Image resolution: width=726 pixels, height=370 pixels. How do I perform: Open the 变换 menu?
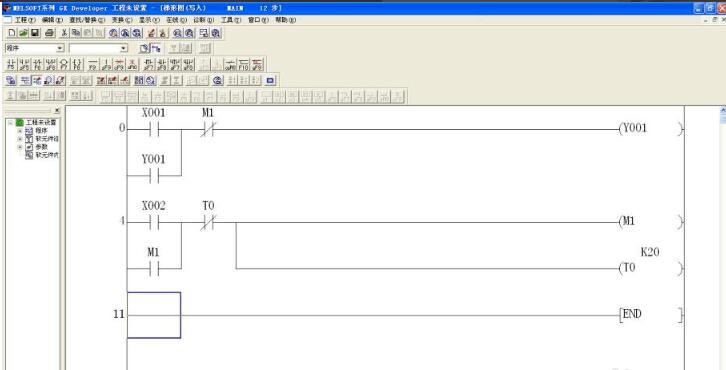[x=122, y=20]
